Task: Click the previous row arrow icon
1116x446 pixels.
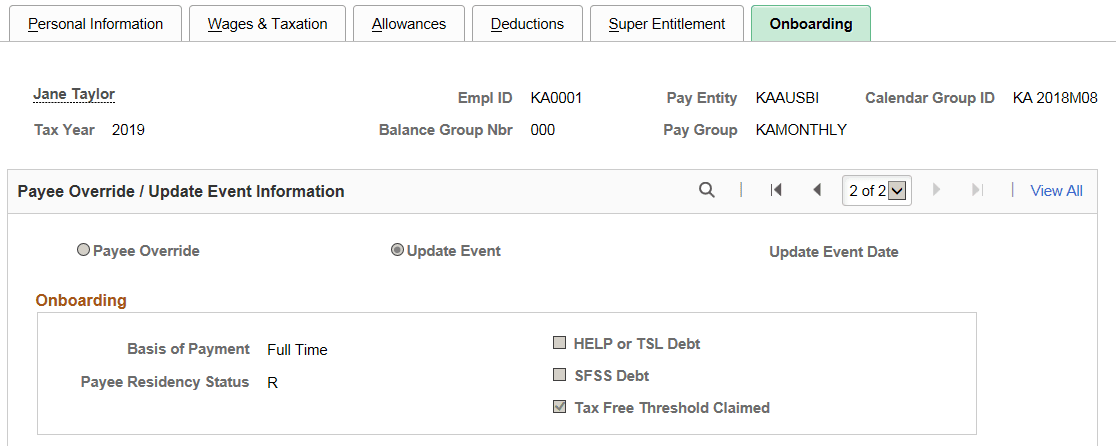Action: point(817,190)
